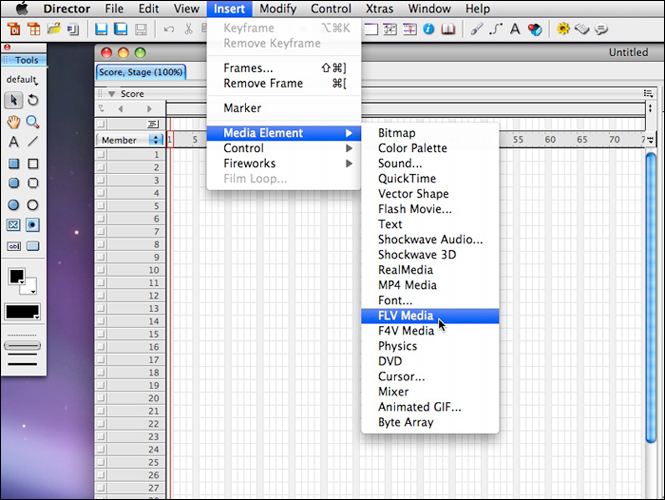Open the Text window A icon
Viewport: 665px width, 500px height.
tap(515, 29)
